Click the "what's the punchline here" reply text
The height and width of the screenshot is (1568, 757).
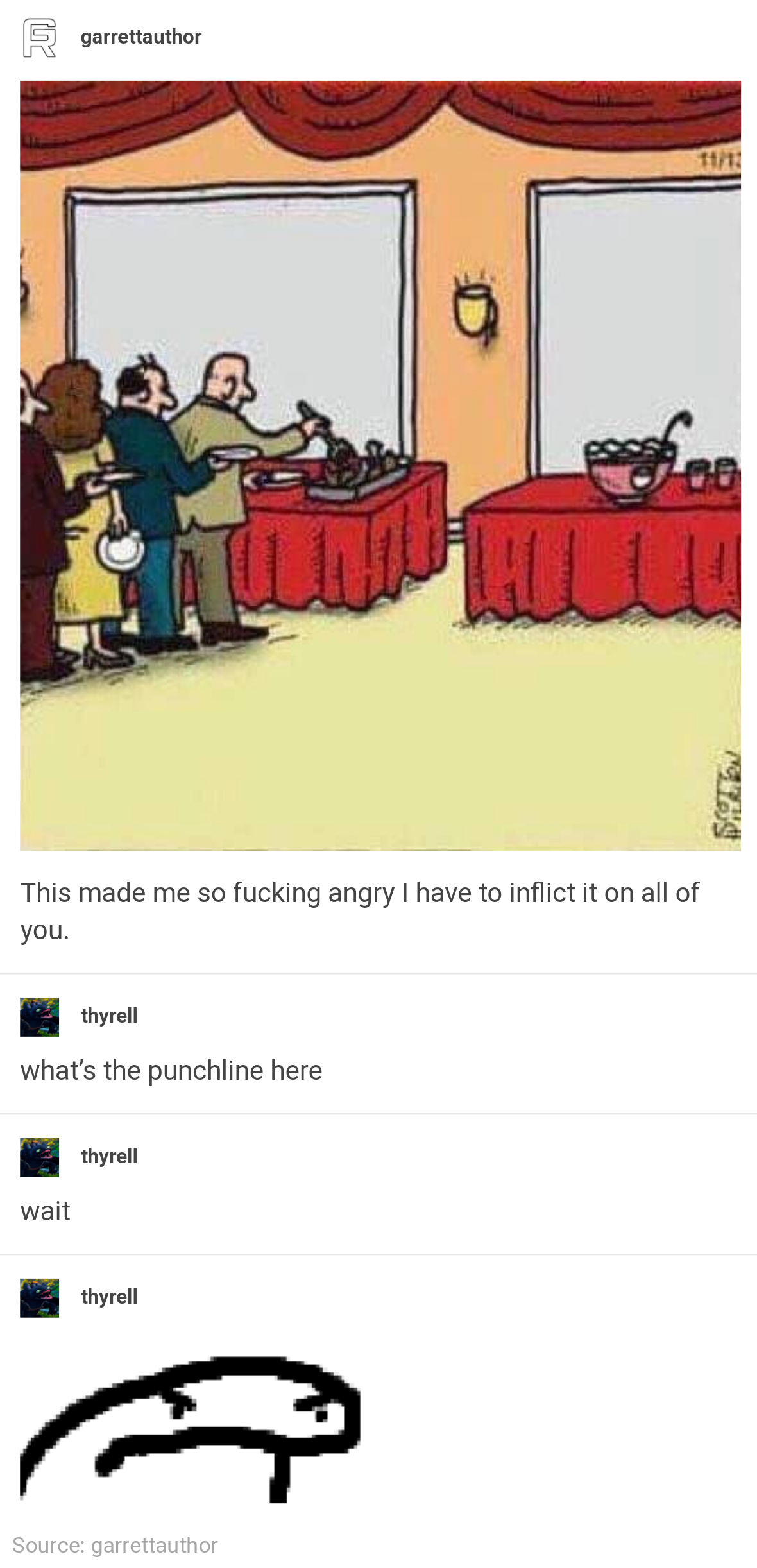coord(171,1070)
